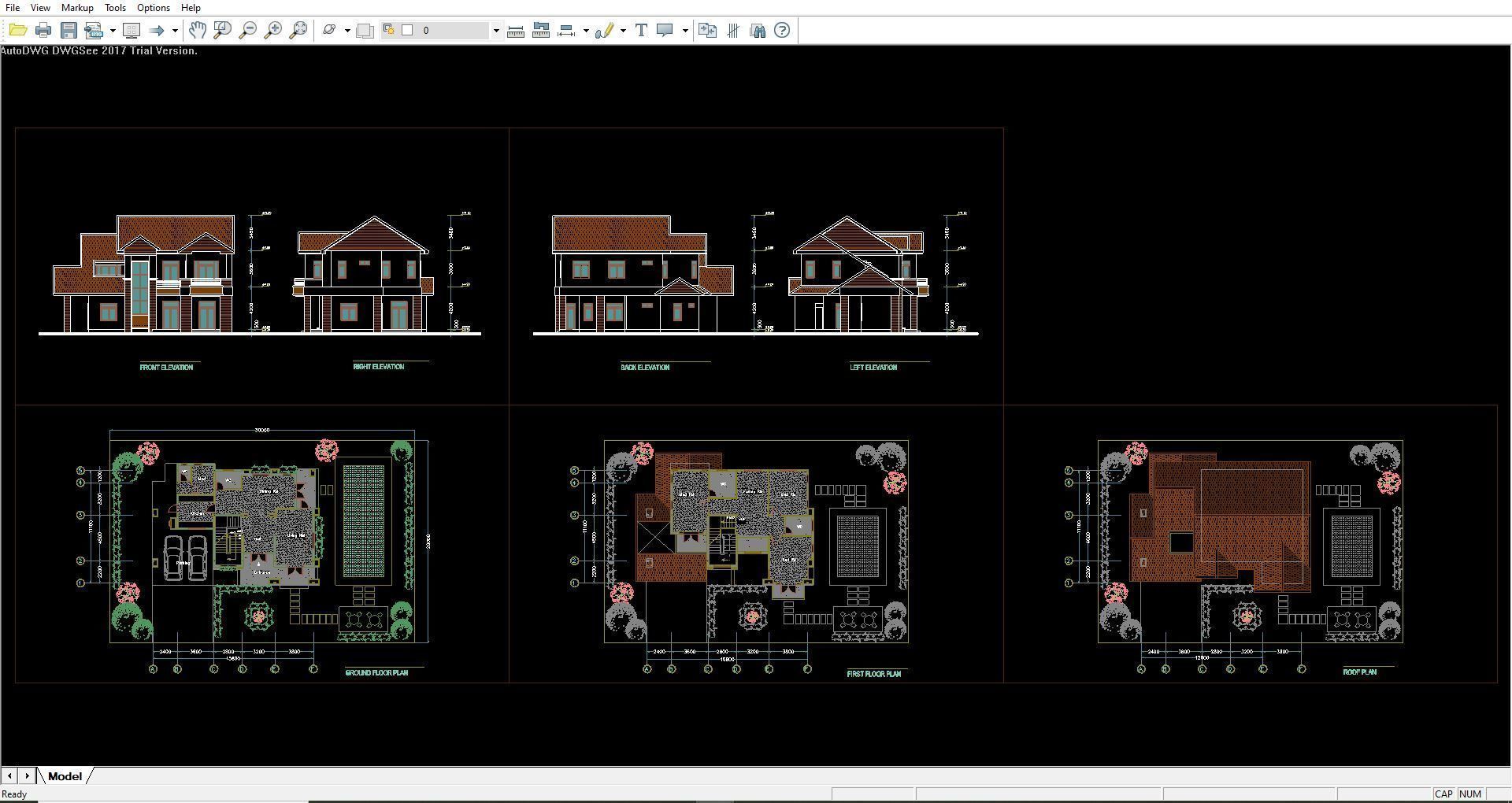1512x803 pixels.
Task: Click the layer window icon
Action: click(365, 31)
